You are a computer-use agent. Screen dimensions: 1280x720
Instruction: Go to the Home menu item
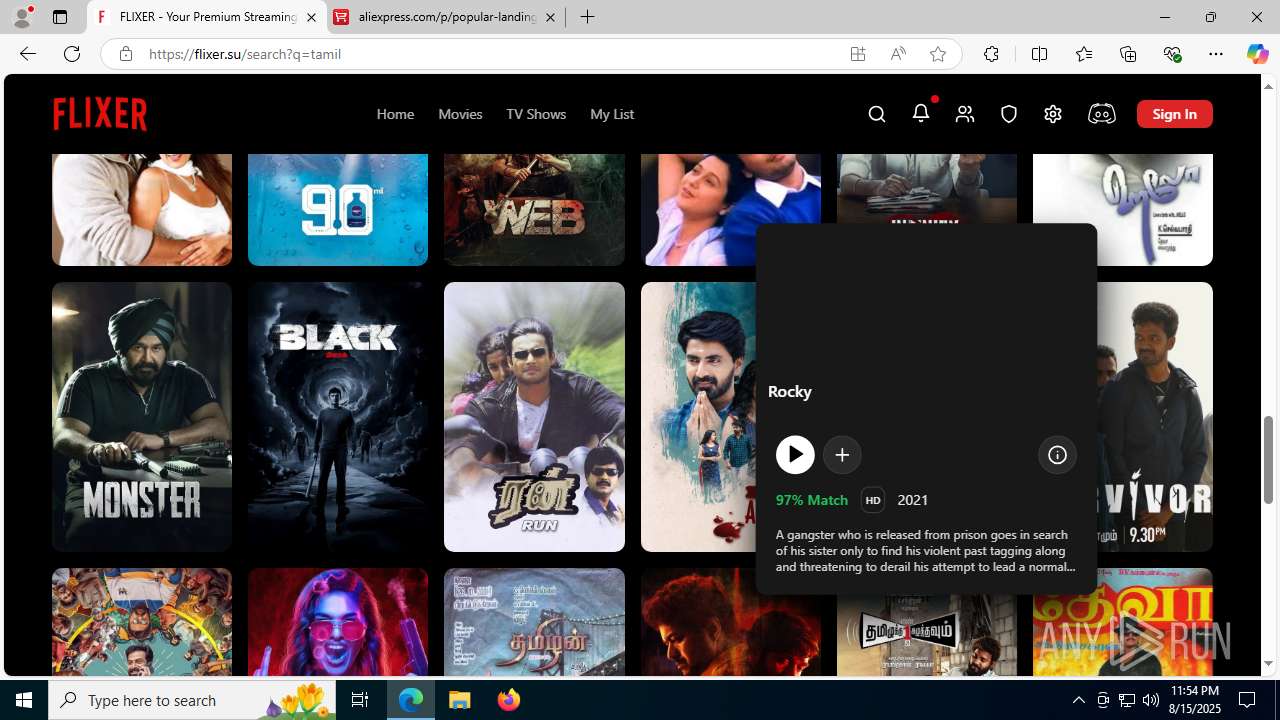[x=395, y=114]
